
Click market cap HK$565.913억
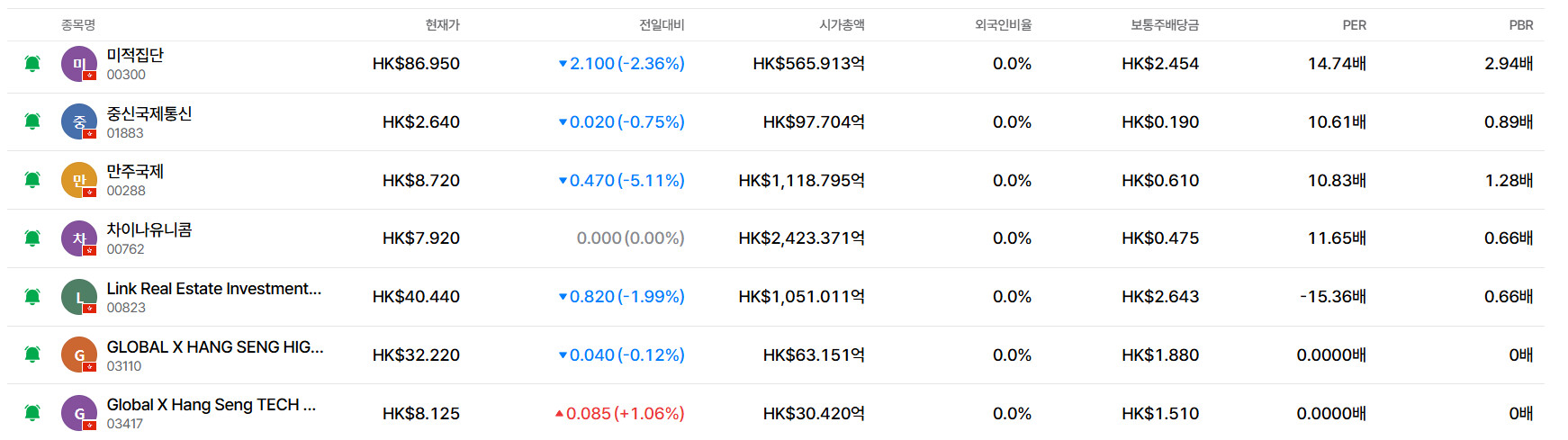808,64
